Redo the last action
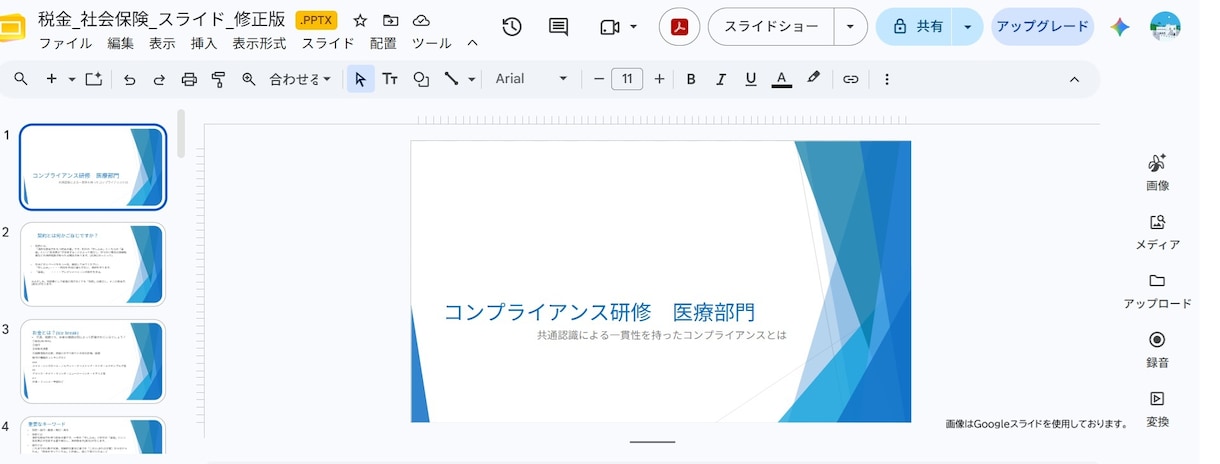1220x464 pixels. 159,79
